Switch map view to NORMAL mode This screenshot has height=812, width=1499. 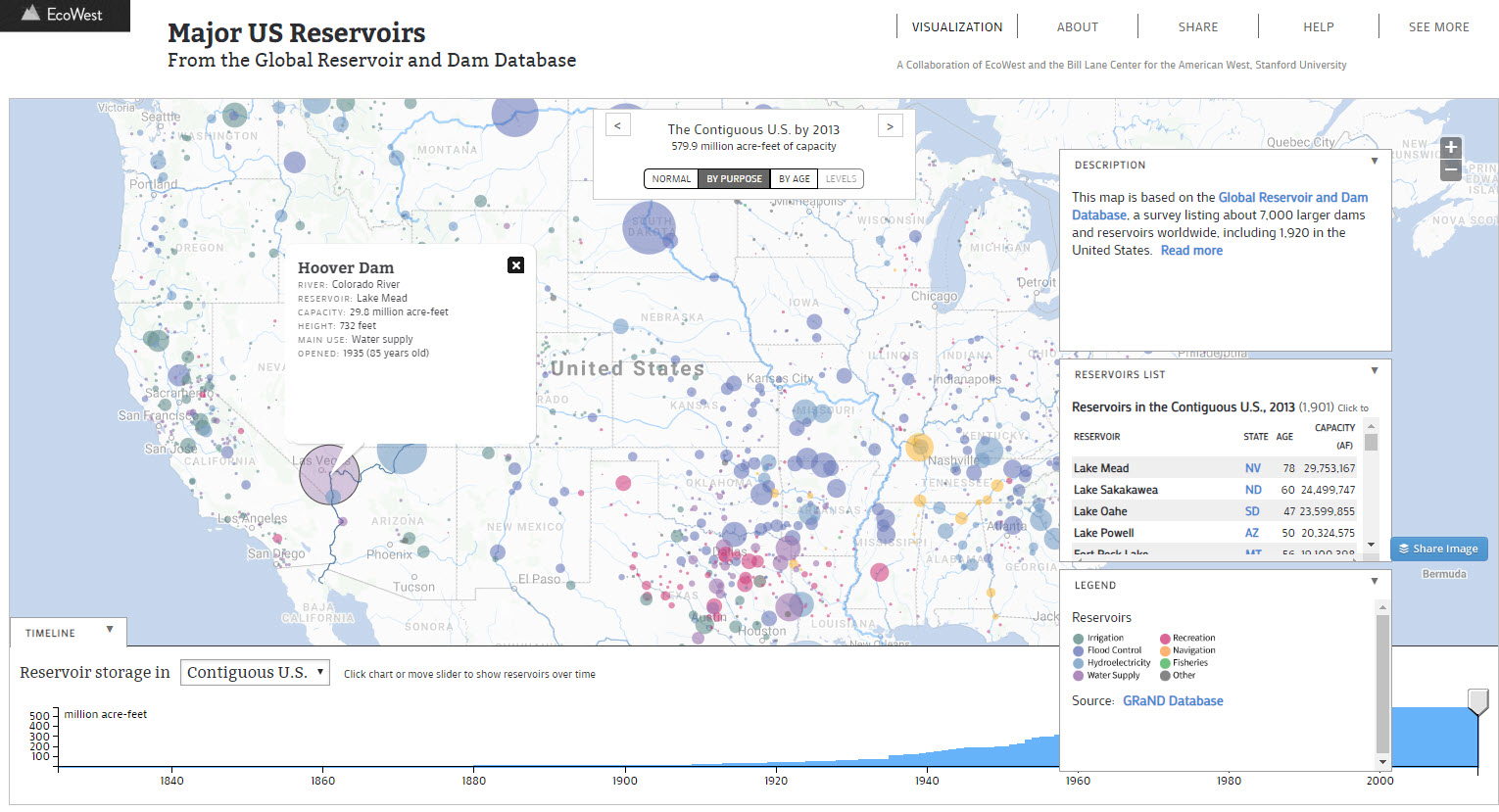(x=671, y=178)
